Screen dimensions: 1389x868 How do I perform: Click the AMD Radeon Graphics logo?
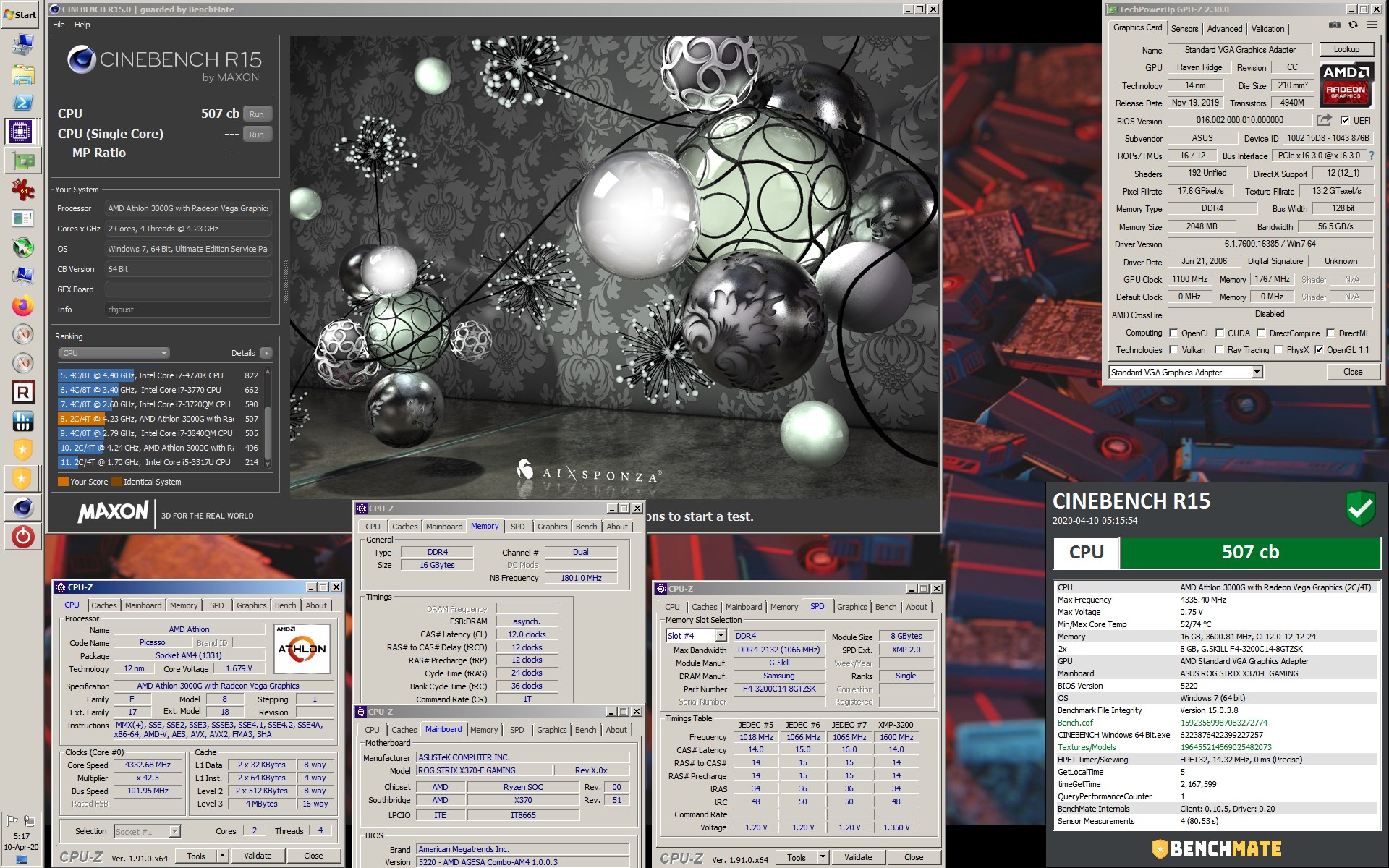tap(1346, 83)
